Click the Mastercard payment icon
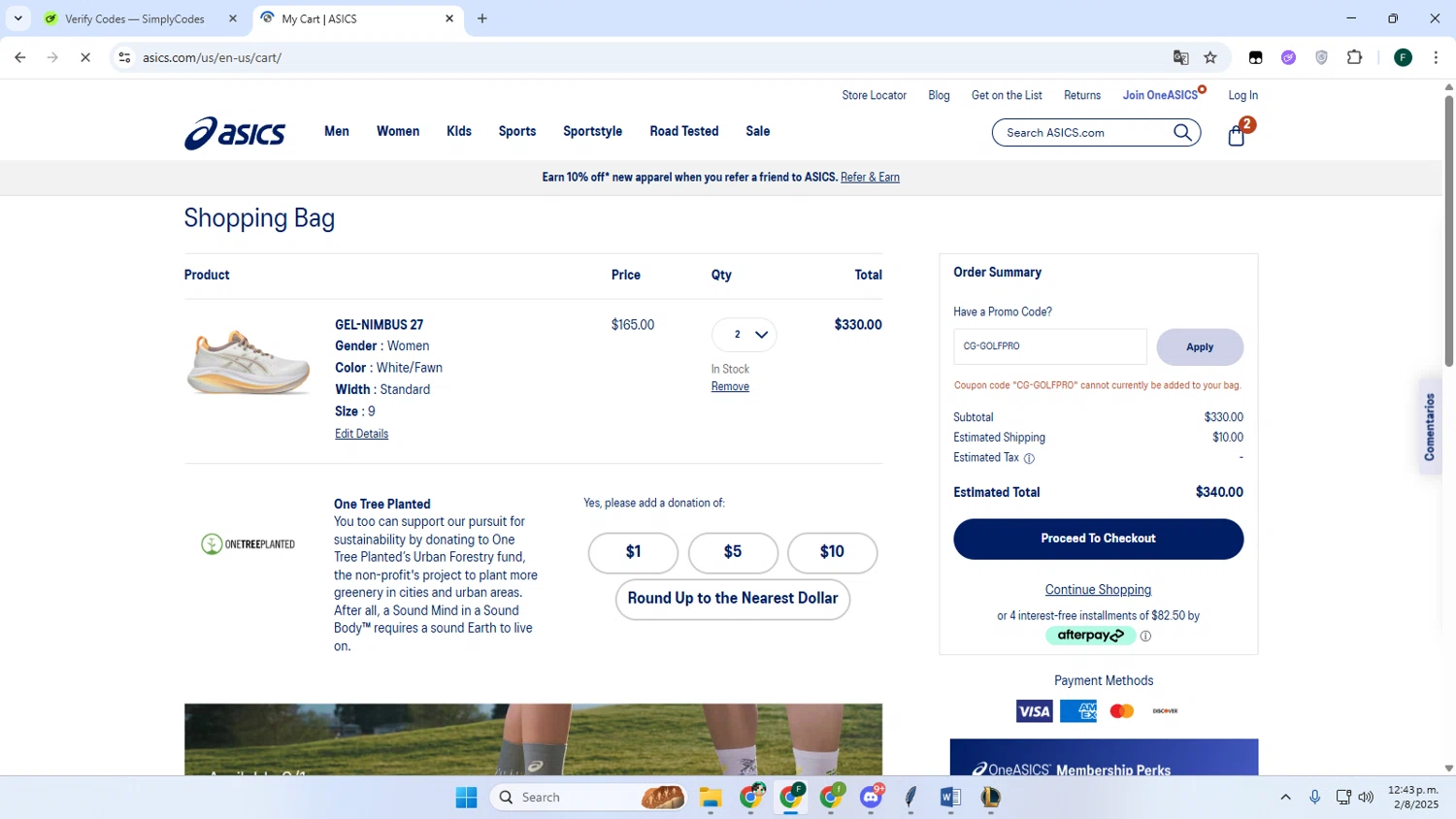The width and height of the screenshot is (1456, 819). (1122, 711)
